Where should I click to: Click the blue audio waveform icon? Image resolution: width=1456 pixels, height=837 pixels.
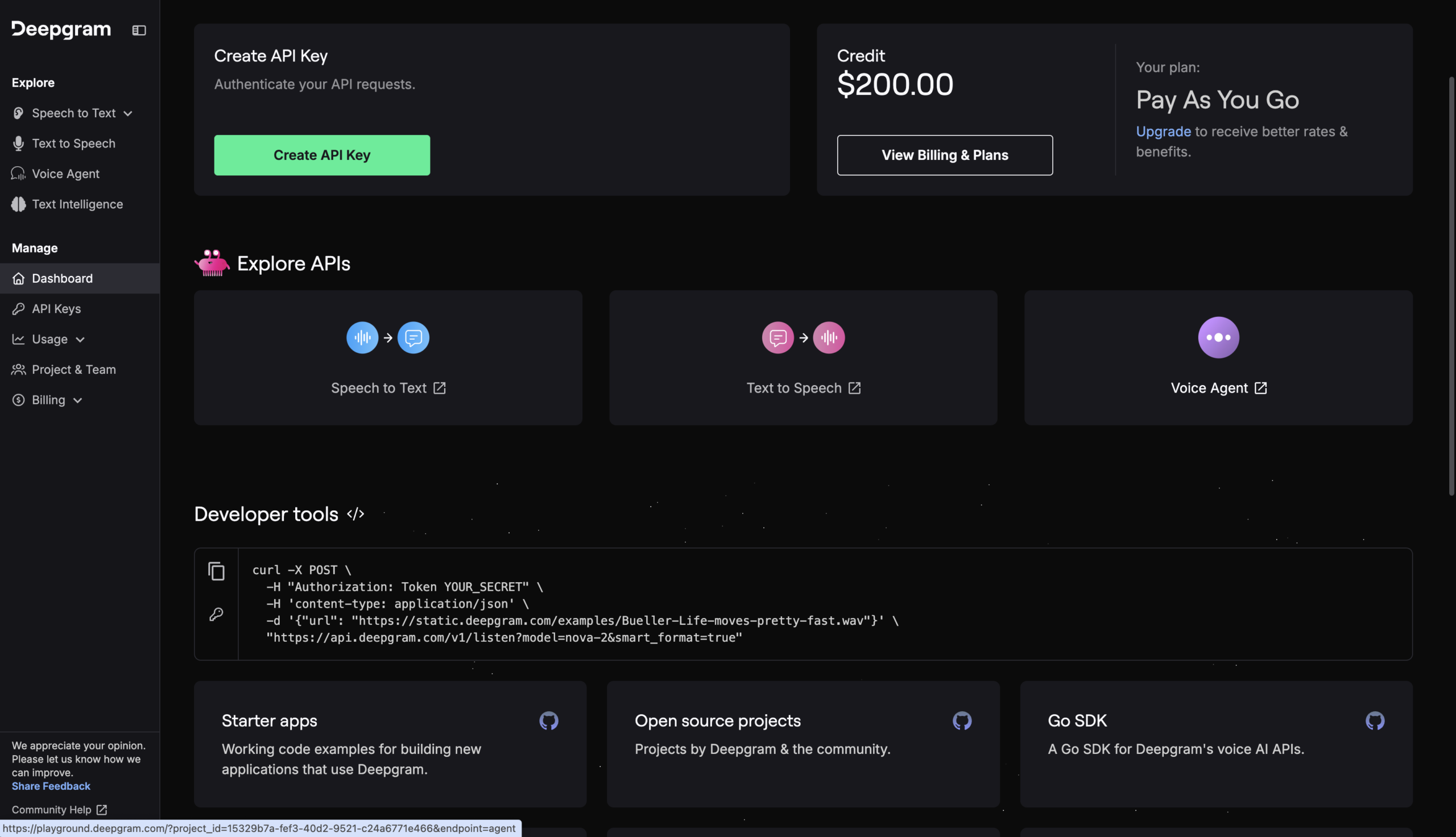(x=362, y=337)
